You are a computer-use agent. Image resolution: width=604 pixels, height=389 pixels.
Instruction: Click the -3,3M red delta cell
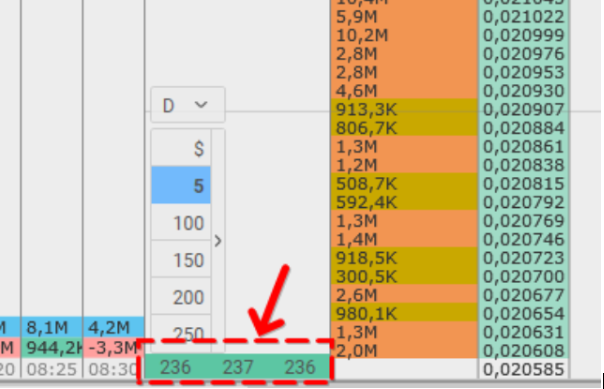[113, 348]
